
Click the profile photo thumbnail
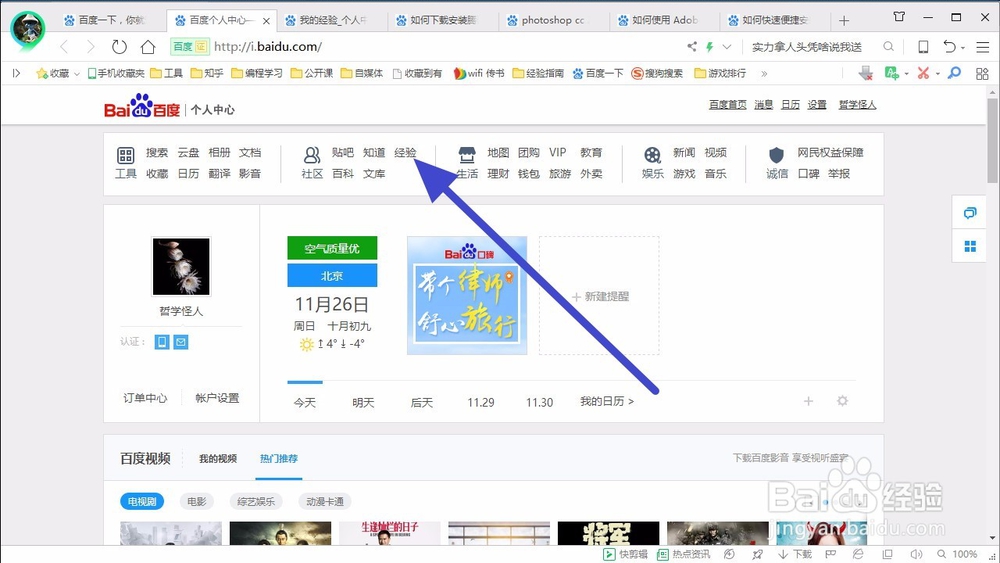[181, 267]
